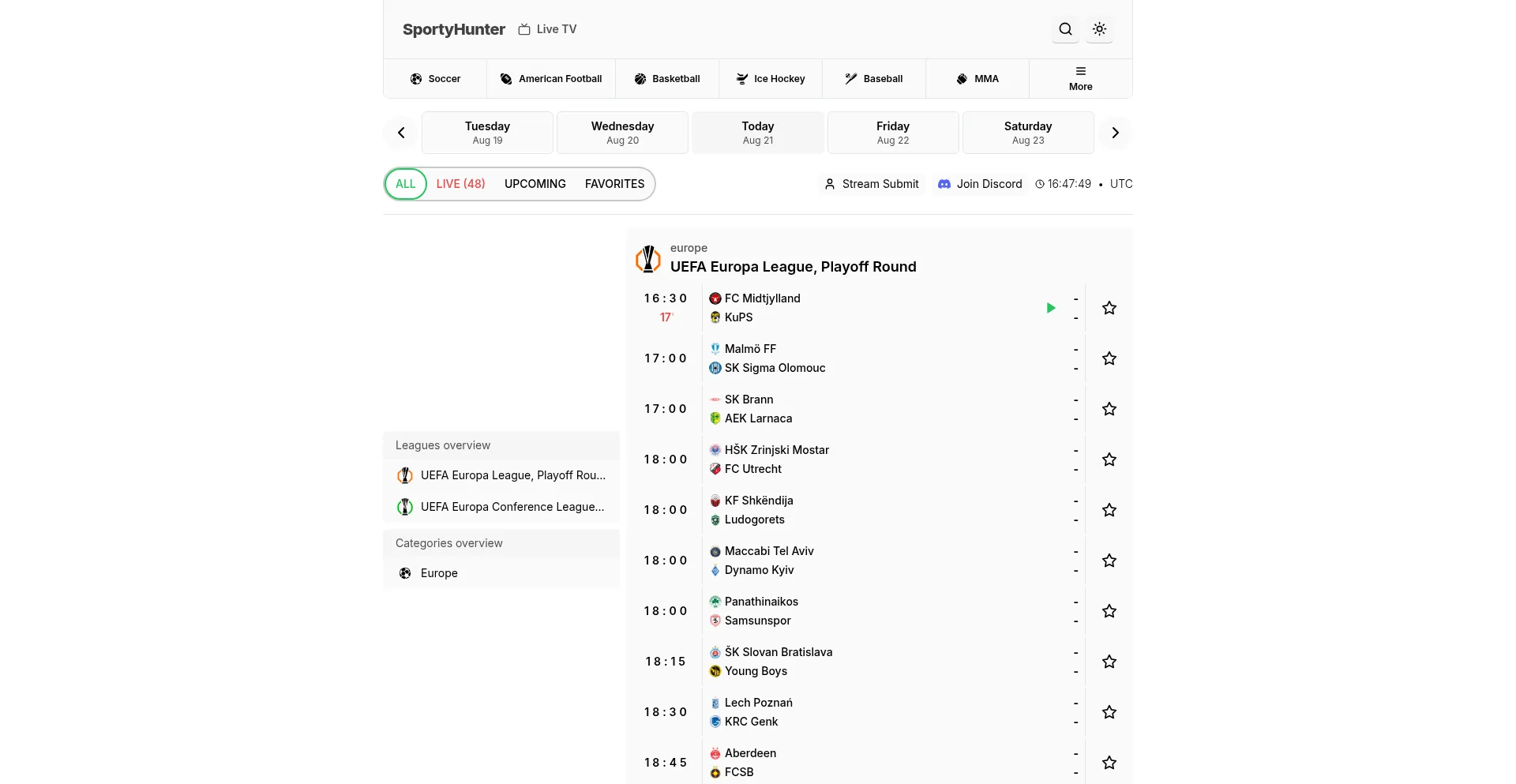Screen dimensions: 1516x784
Task: Open SK Sigma Olomouc team name
Action: click(775, 368)
